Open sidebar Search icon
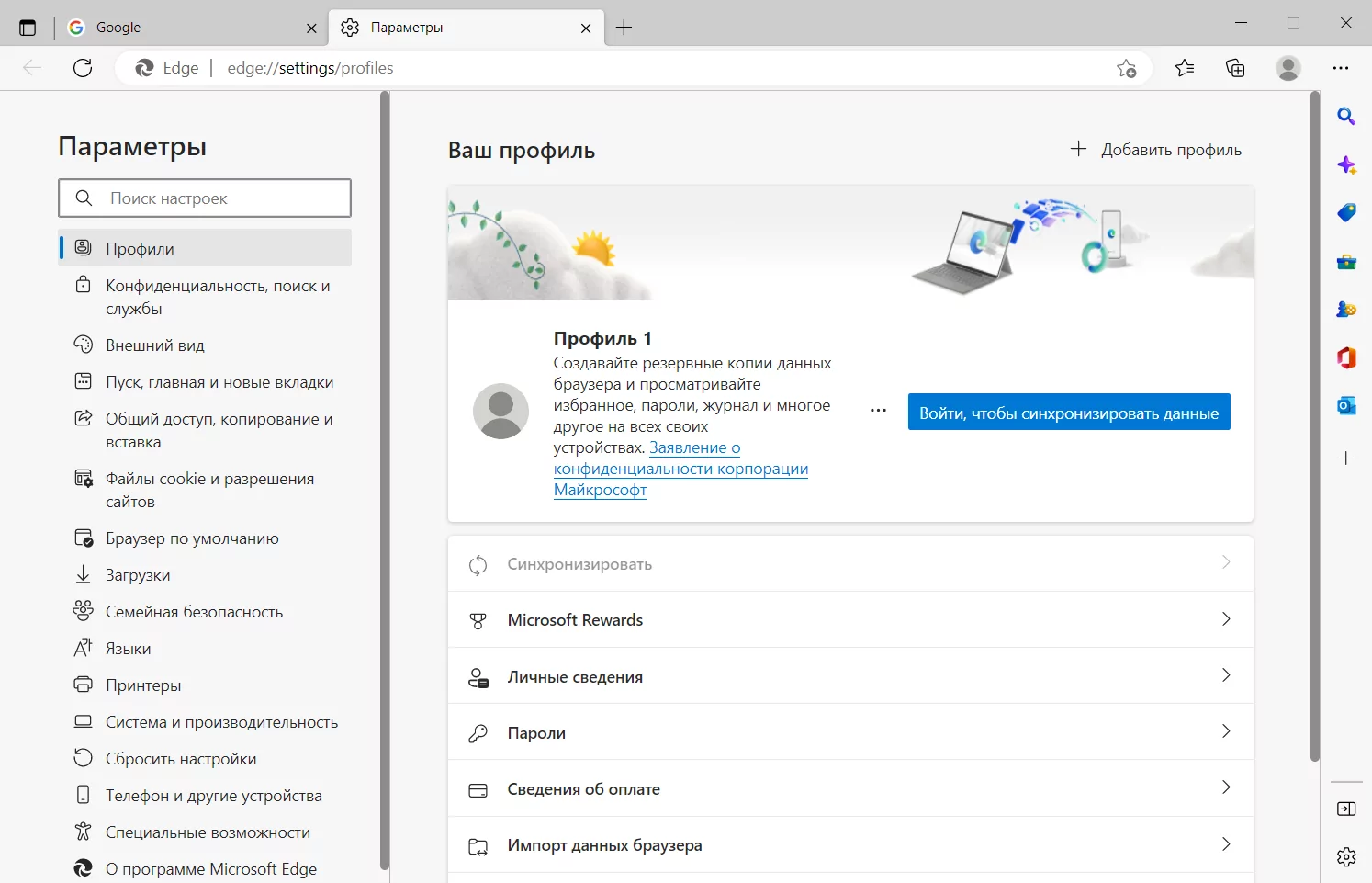Viewport: 1372px width, 883px height. coord(1346,116)
